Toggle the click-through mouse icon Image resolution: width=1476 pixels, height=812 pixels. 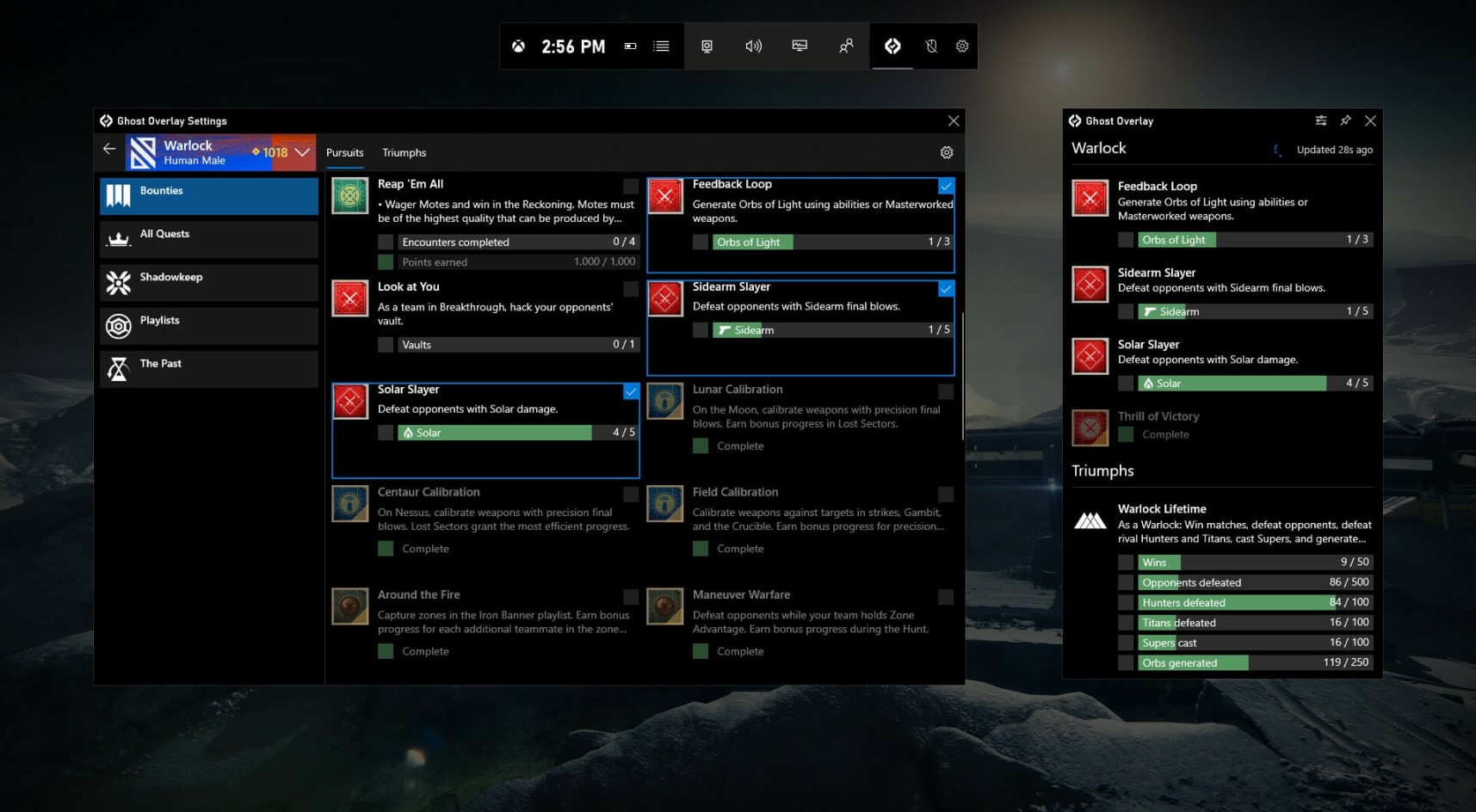(931, 46)
